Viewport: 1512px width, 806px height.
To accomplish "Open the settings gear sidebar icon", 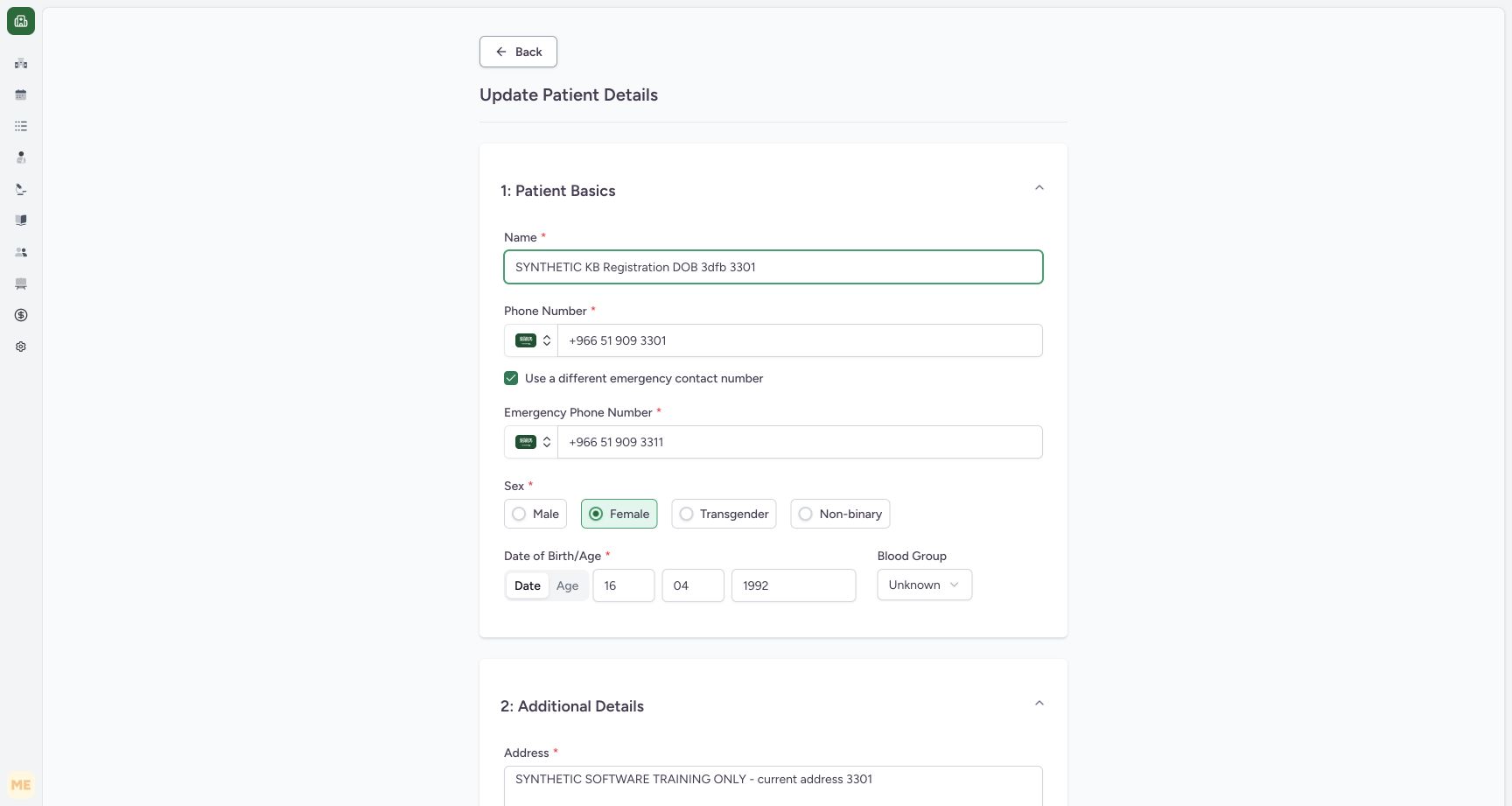I will (x=21, y=347).
